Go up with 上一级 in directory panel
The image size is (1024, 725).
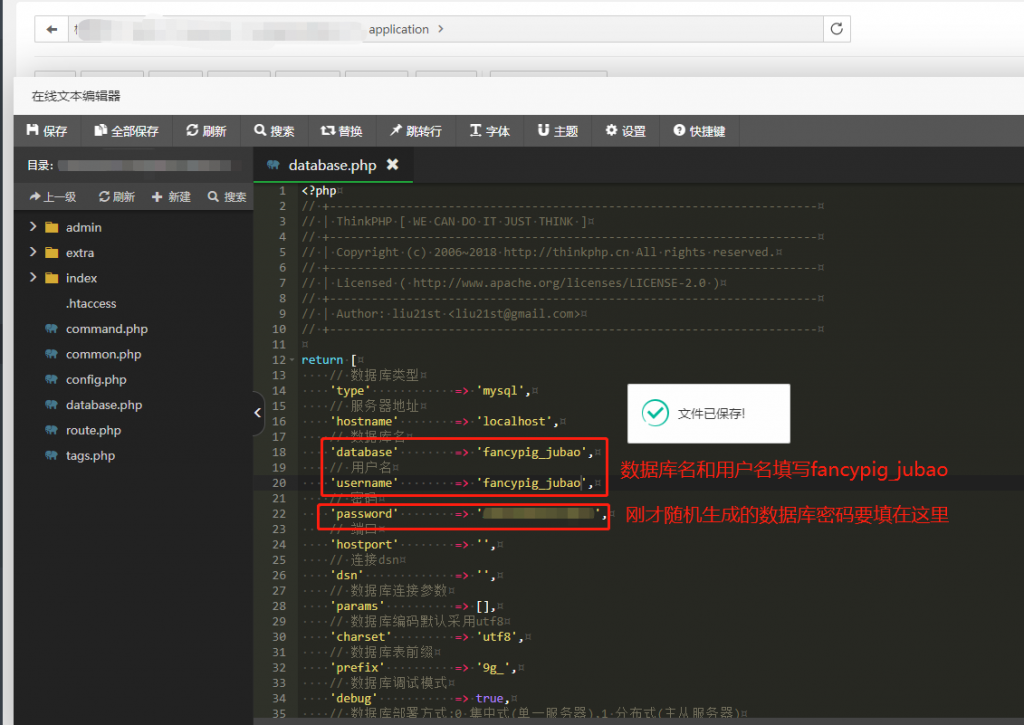click(53, 197)
